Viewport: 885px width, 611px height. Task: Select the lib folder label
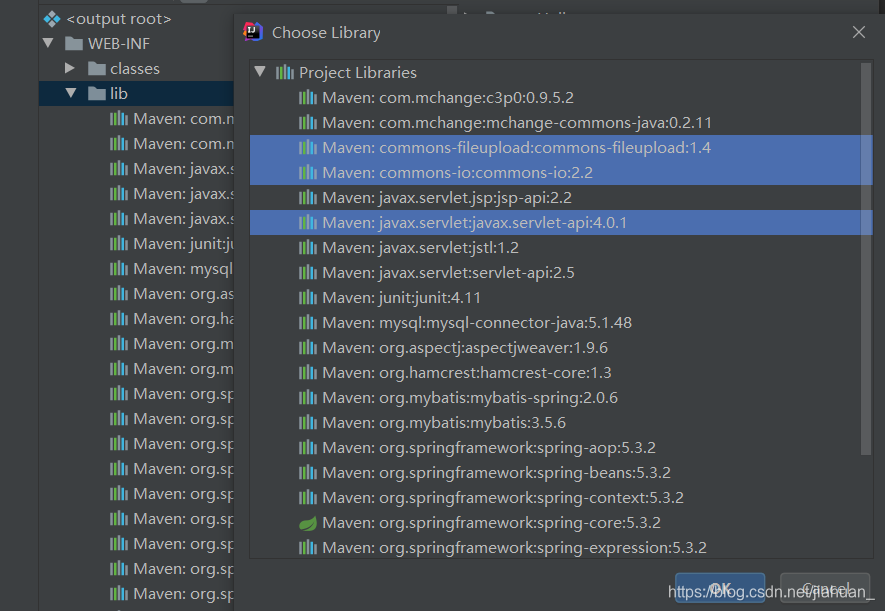(119, 94)
